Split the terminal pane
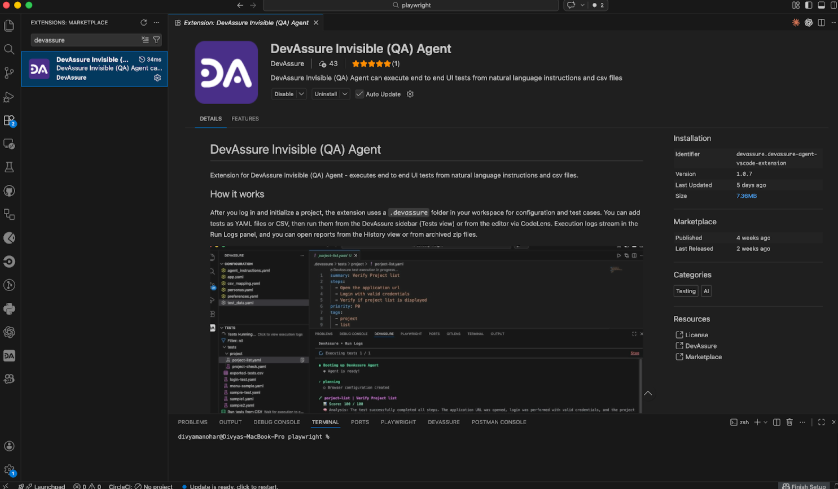838x489 pixels. [777, 422]
